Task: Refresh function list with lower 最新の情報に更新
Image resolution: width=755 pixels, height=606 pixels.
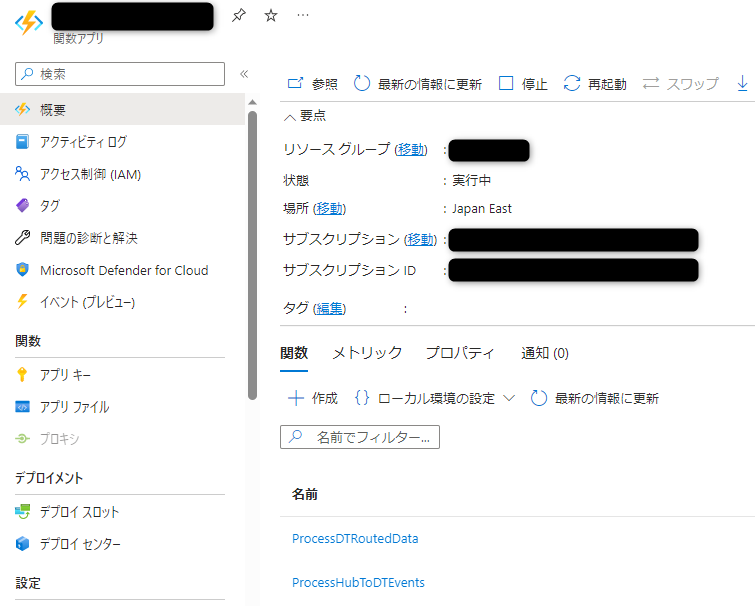Action: (x=595, y=398)
